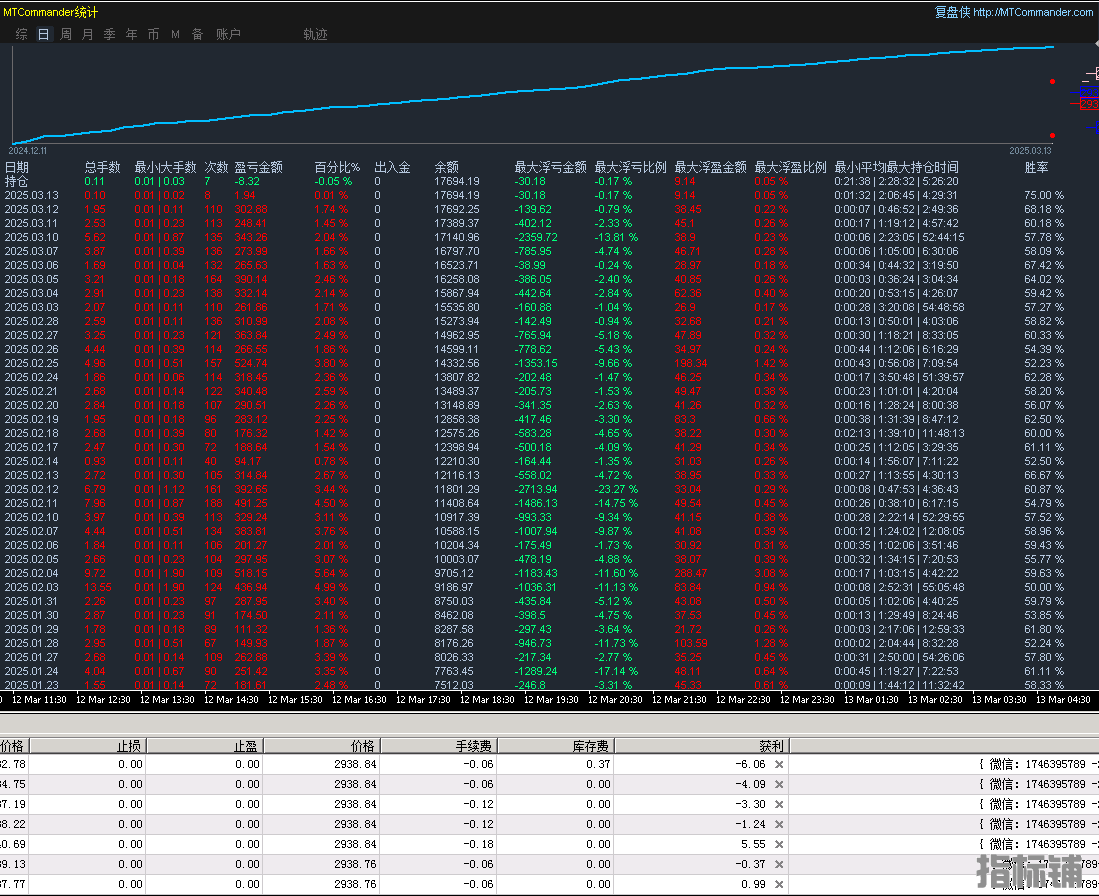This screenshot has height=896, width=1099.
Task: Click the blue equity curve in chart
Action: pos(533,90)
